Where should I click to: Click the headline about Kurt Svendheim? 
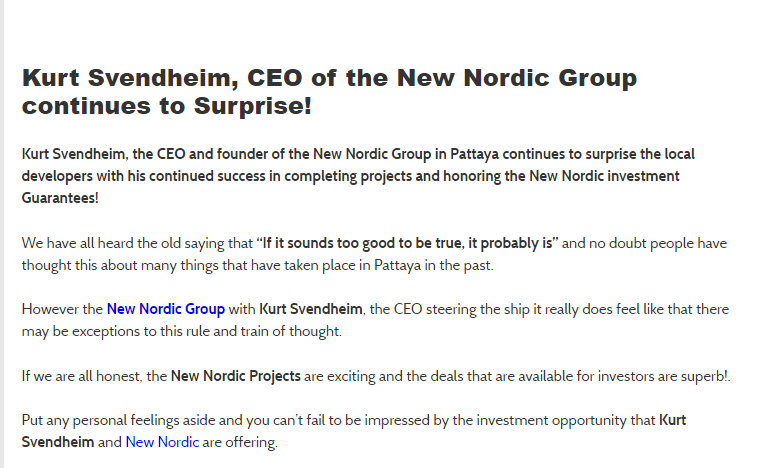coord(329,92)
